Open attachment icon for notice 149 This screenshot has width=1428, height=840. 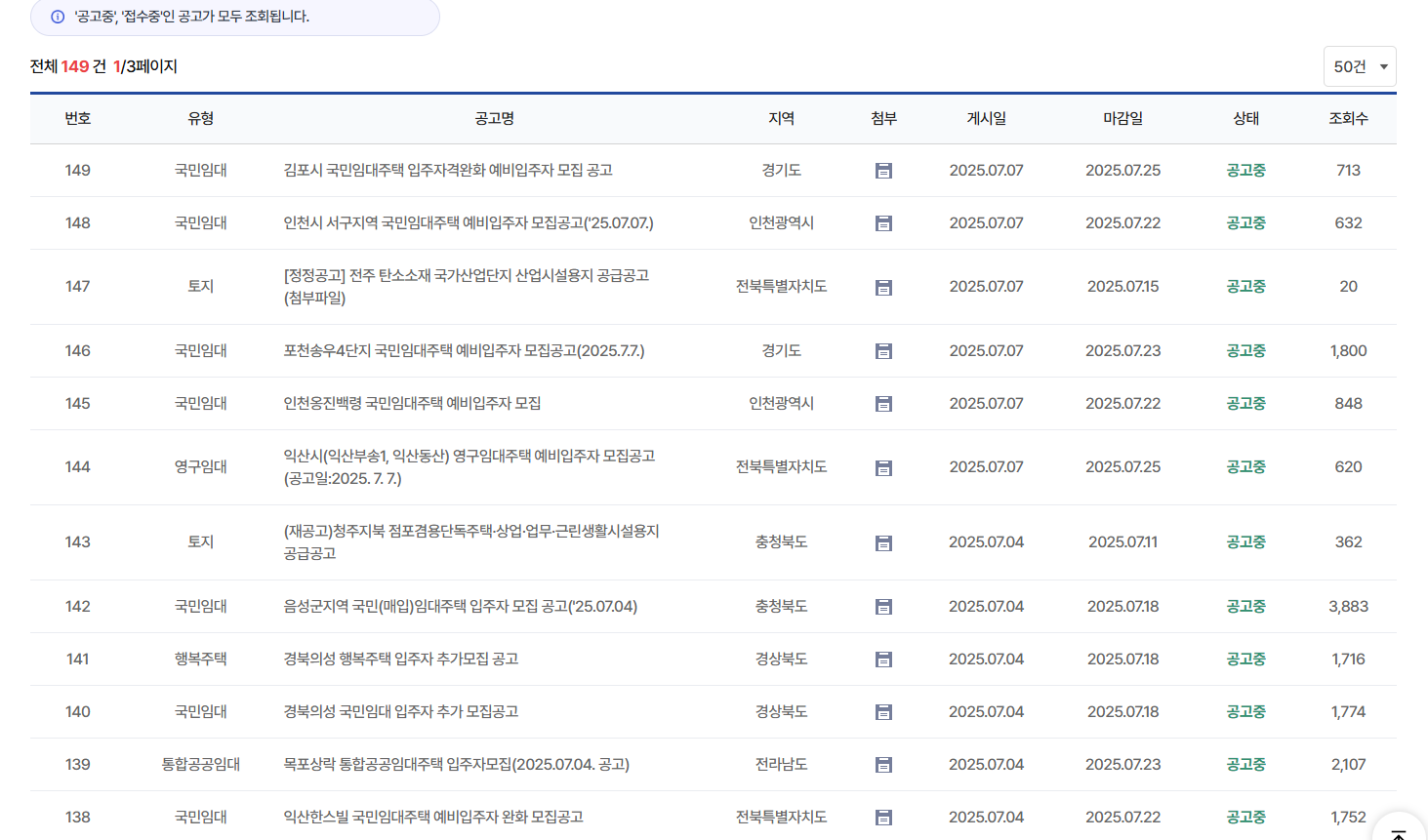[883, 171]
